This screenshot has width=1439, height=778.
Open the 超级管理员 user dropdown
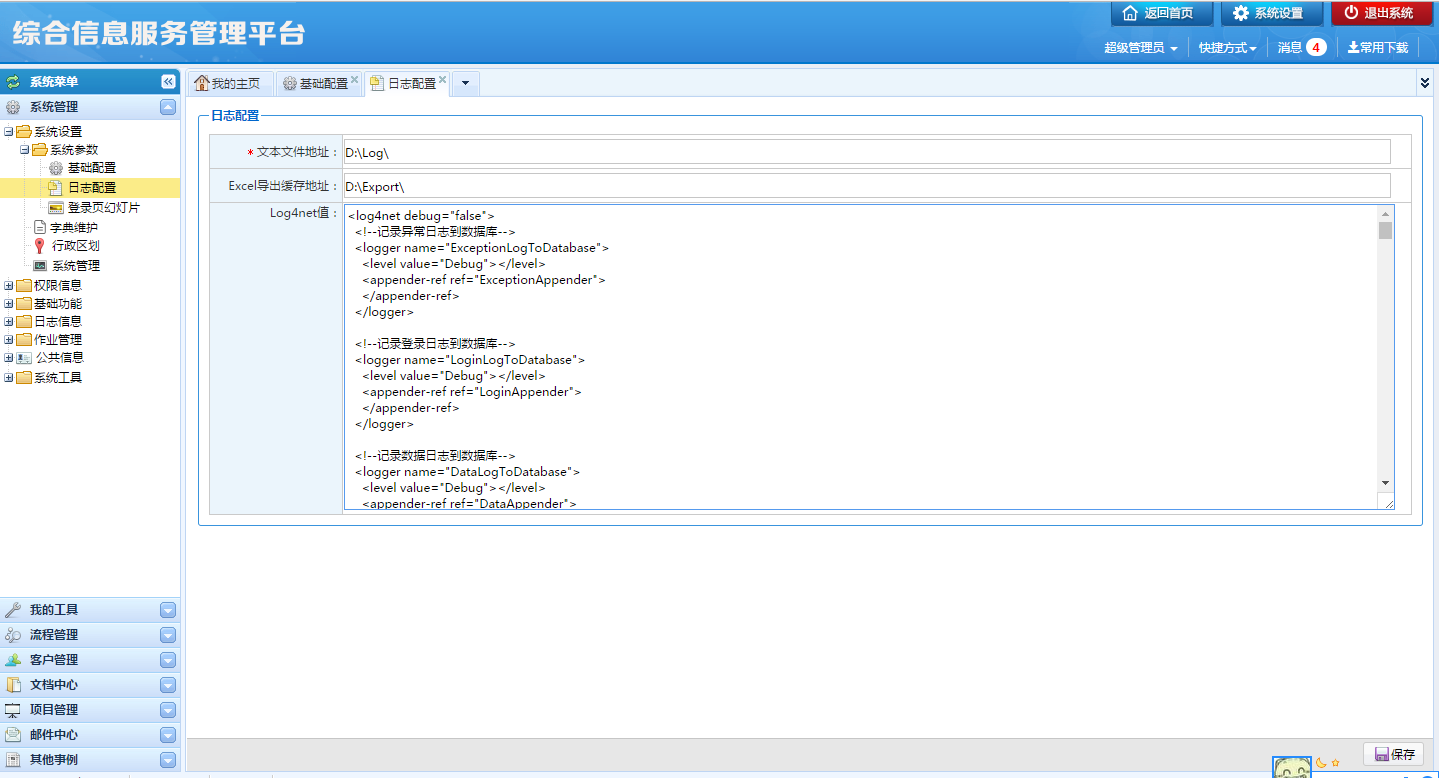1140,47
